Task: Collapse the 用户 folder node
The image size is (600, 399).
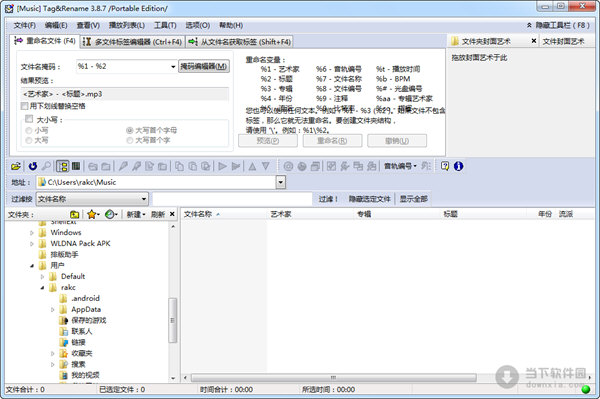Action: [x=32, y=265]
